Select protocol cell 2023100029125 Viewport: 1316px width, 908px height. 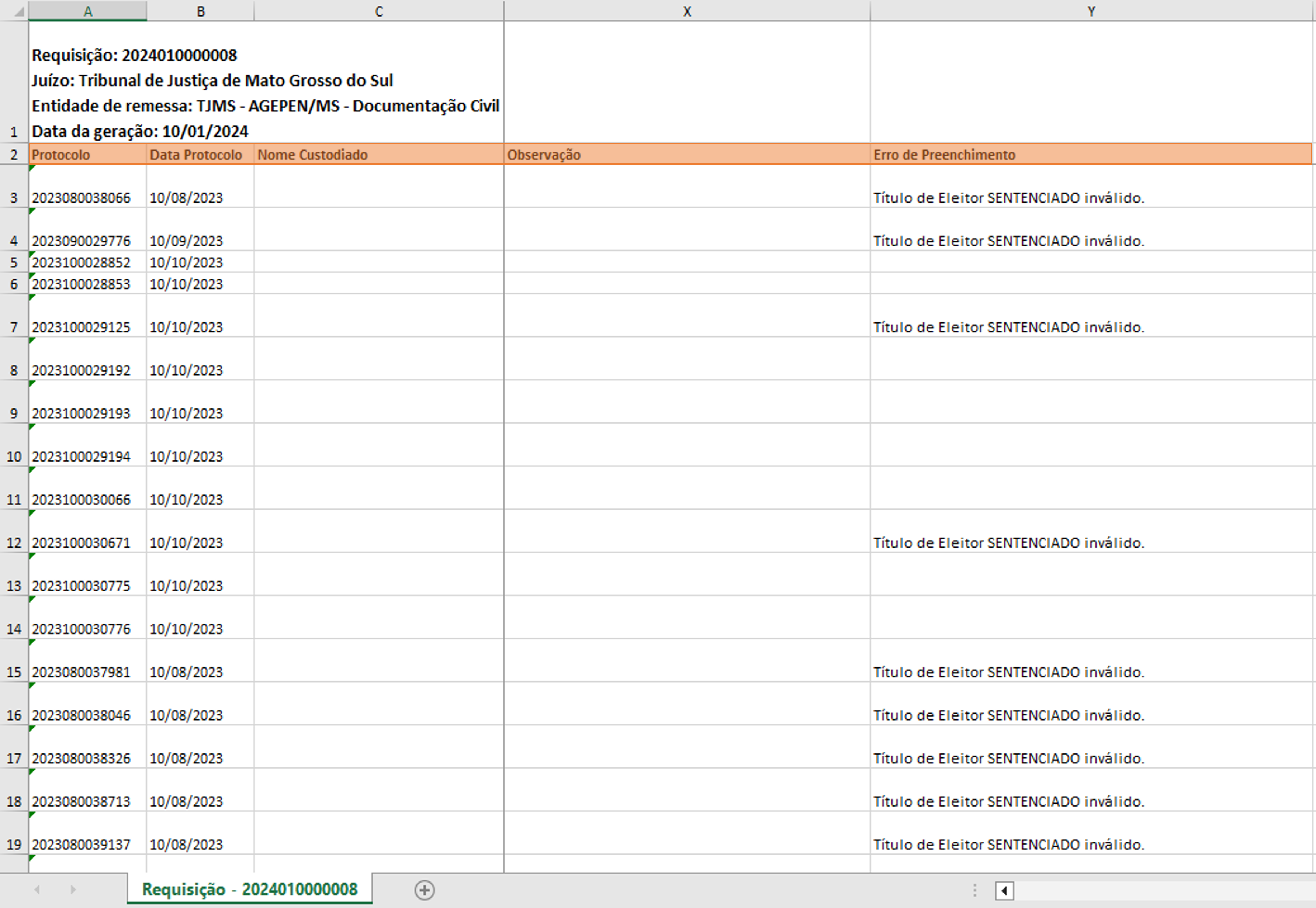pyautogui.click(x=87, y=316)
